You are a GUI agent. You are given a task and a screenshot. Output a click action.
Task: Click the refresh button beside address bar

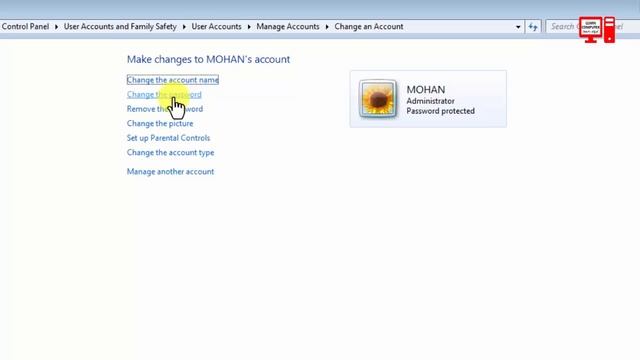[x=533, y=27]
